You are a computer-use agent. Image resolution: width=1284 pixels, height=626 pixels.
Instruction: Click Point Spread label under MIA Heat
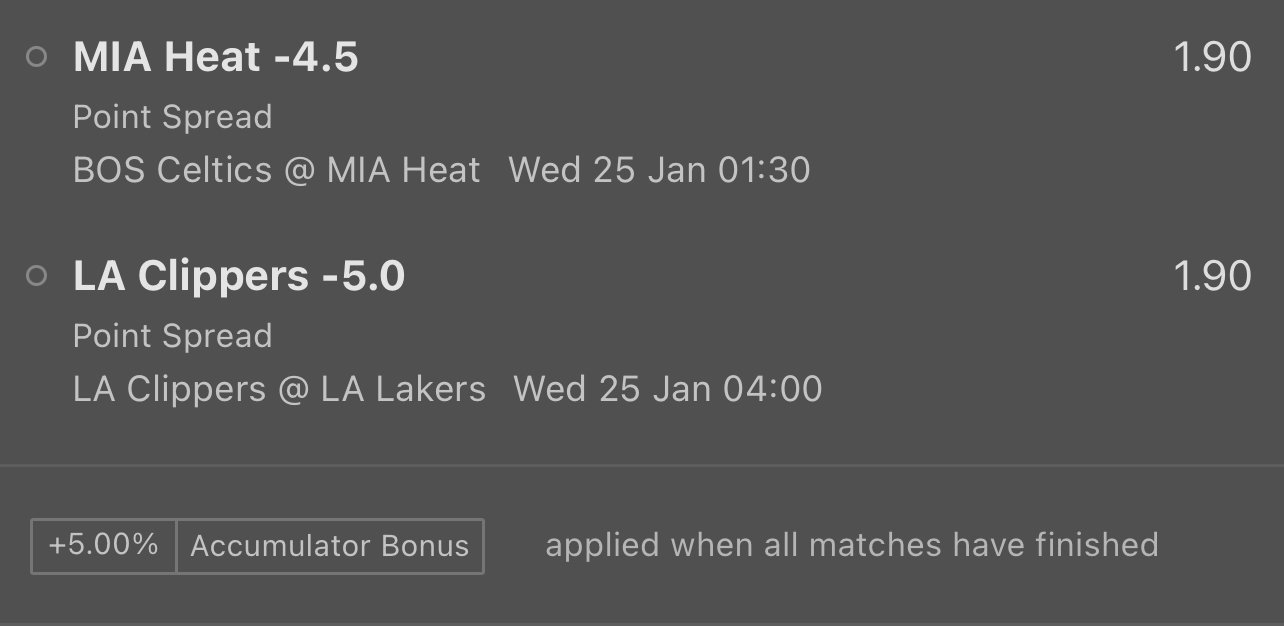tap(172, 117)
